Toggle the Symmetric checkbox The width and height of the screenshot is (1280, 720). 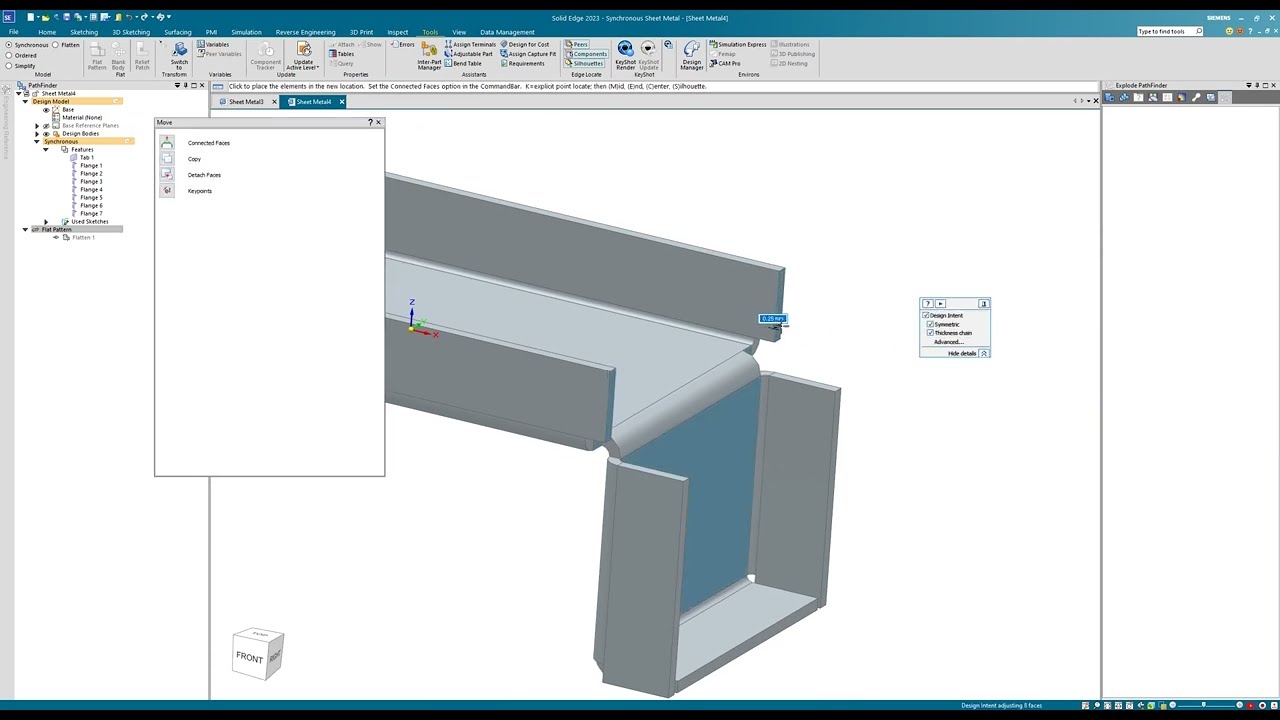(930, 324)
